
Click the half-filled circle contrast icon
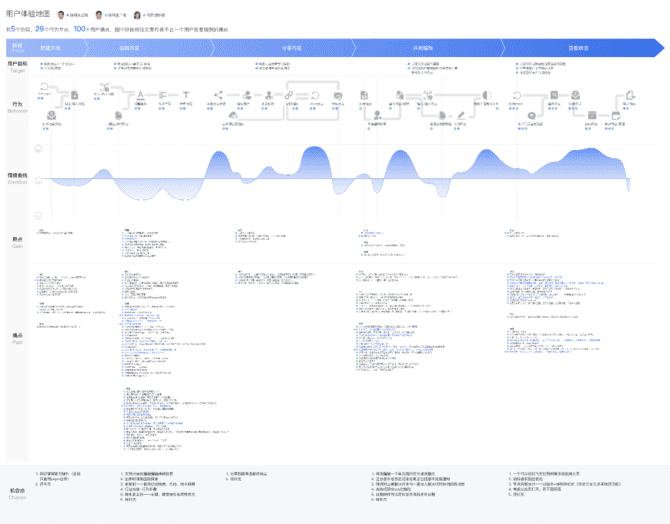click(487, 95)
